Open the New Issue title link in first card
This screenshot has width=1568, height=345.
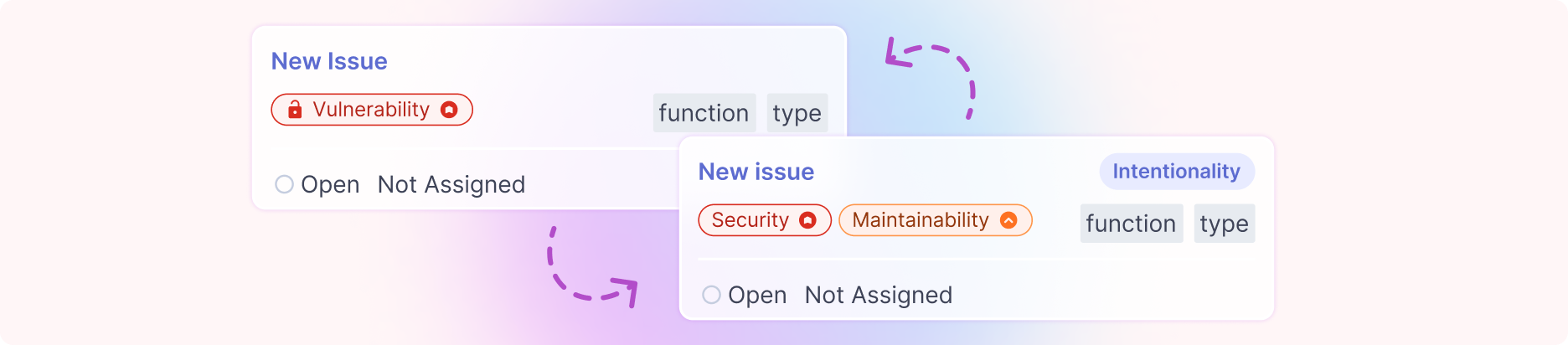click(329, 61)
